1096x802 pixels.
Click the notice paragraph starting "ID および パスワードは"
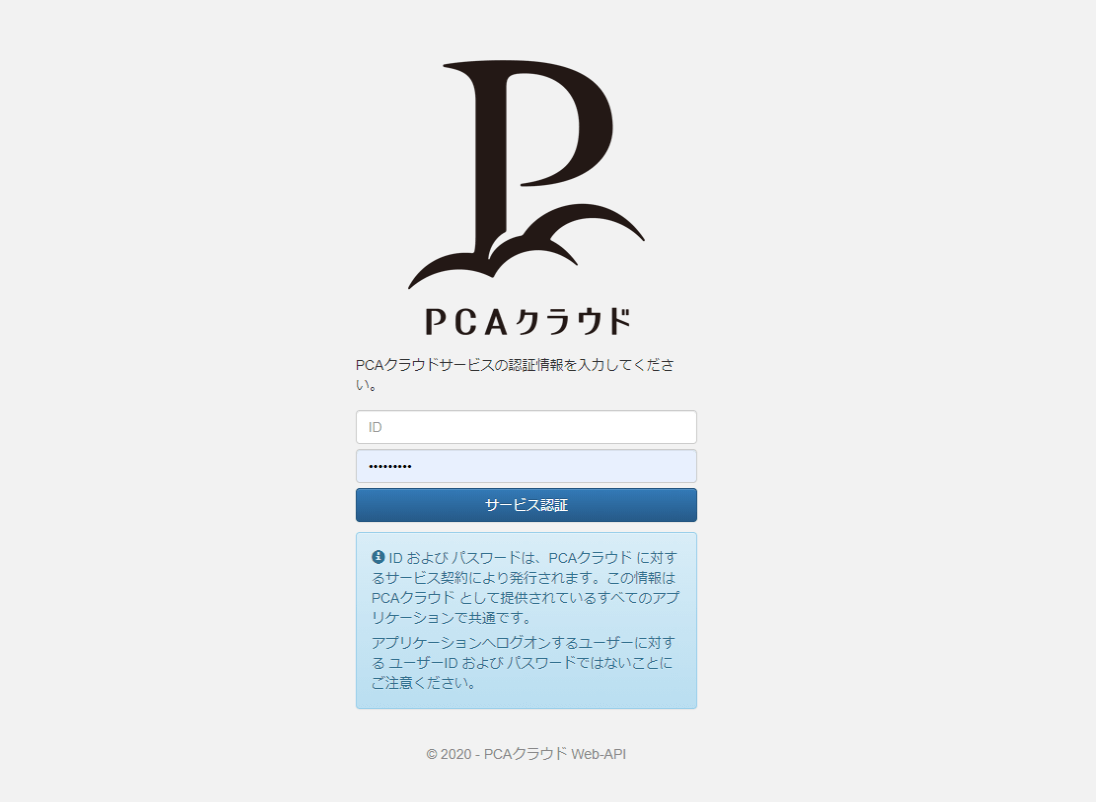pyautogui.click(x=525, y=587)
